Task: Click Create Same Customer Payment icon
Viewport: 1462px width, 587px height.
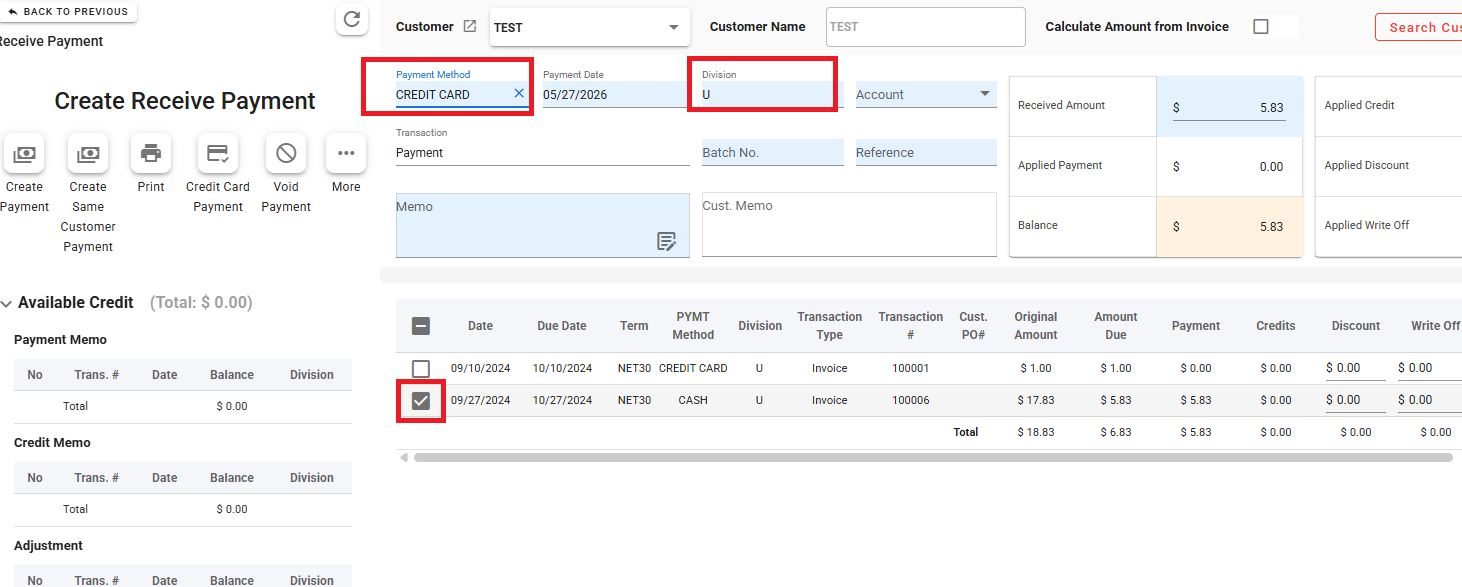Action: (x=88, y=153)
